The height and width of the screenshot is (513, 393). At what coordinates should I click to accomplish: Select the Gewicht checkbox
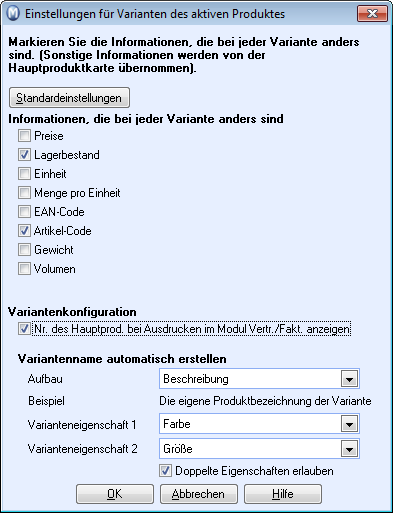tap(24, 250)
